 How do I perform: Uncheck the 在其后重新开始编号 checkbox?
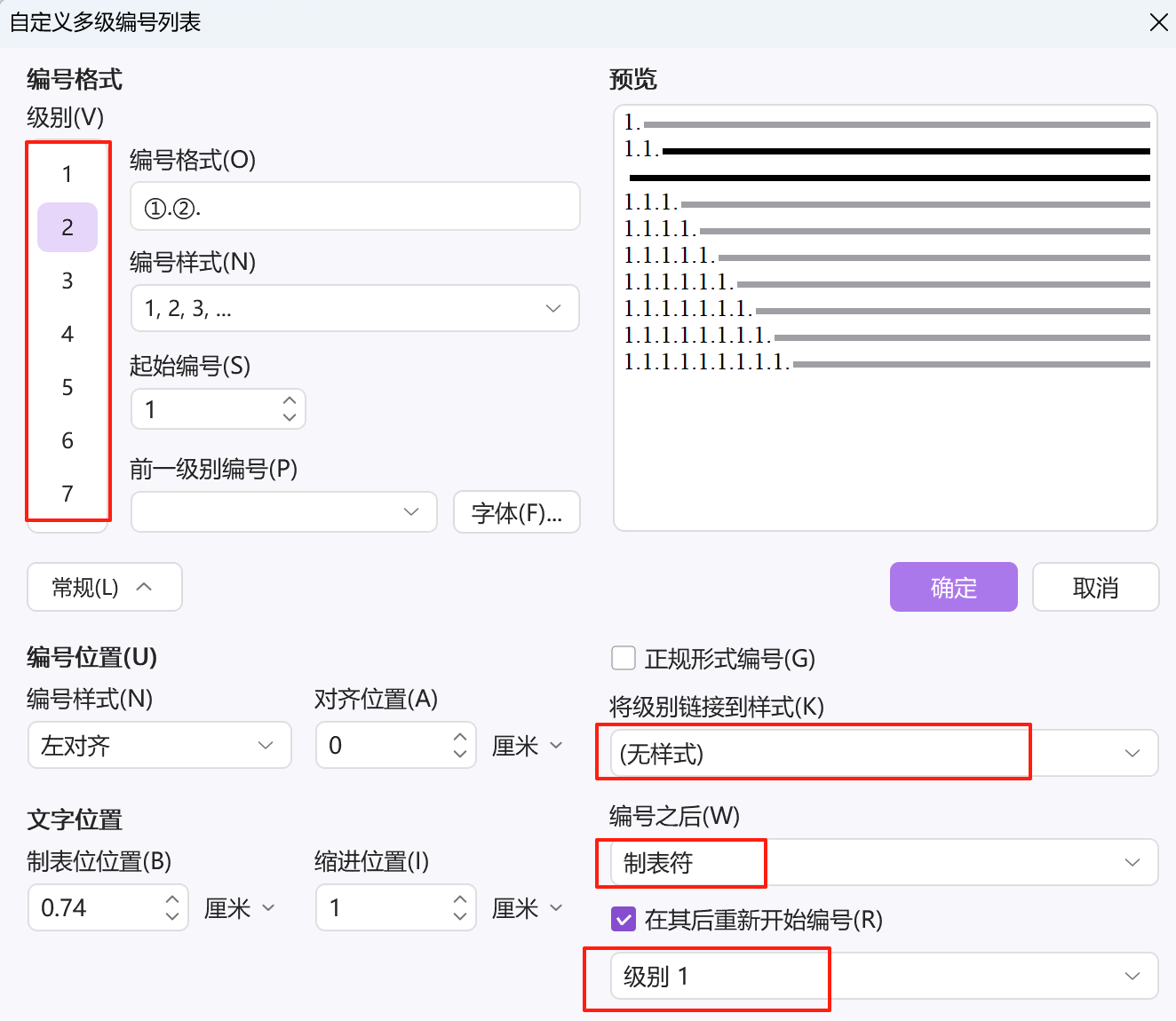pos(624,919)
